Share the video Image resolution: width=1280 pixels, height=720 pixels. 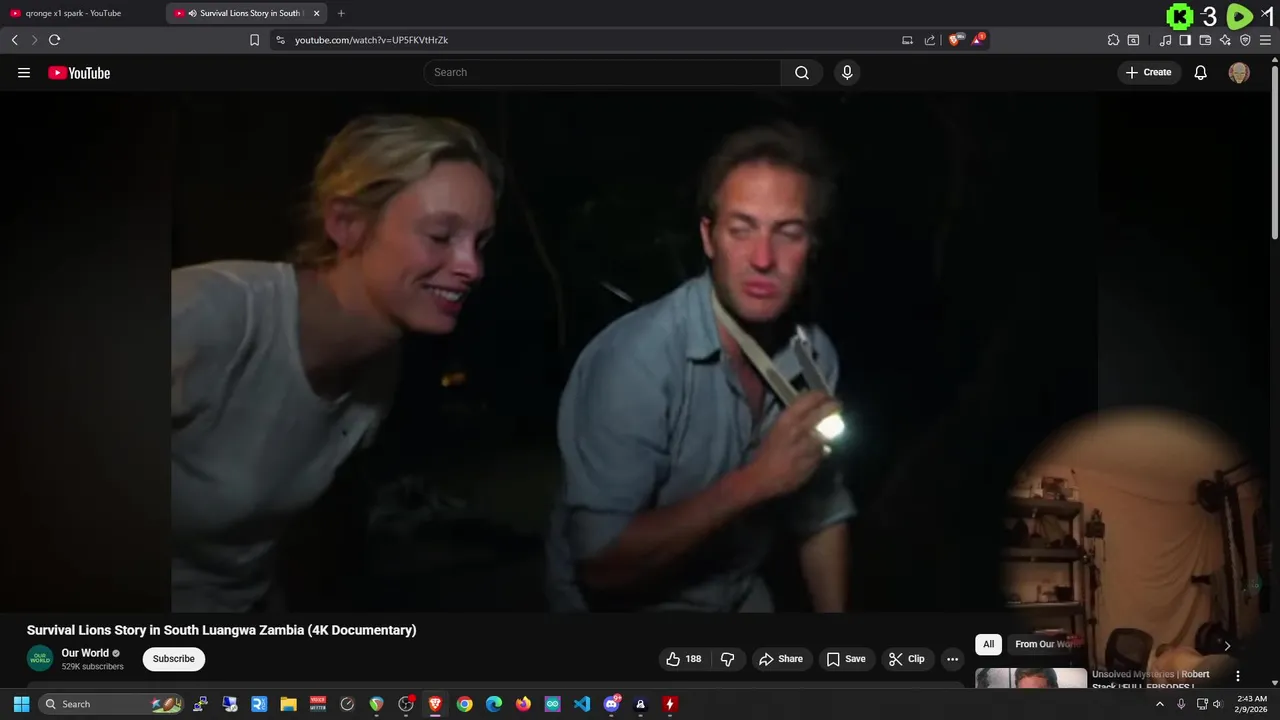click(x=780, y=659)
